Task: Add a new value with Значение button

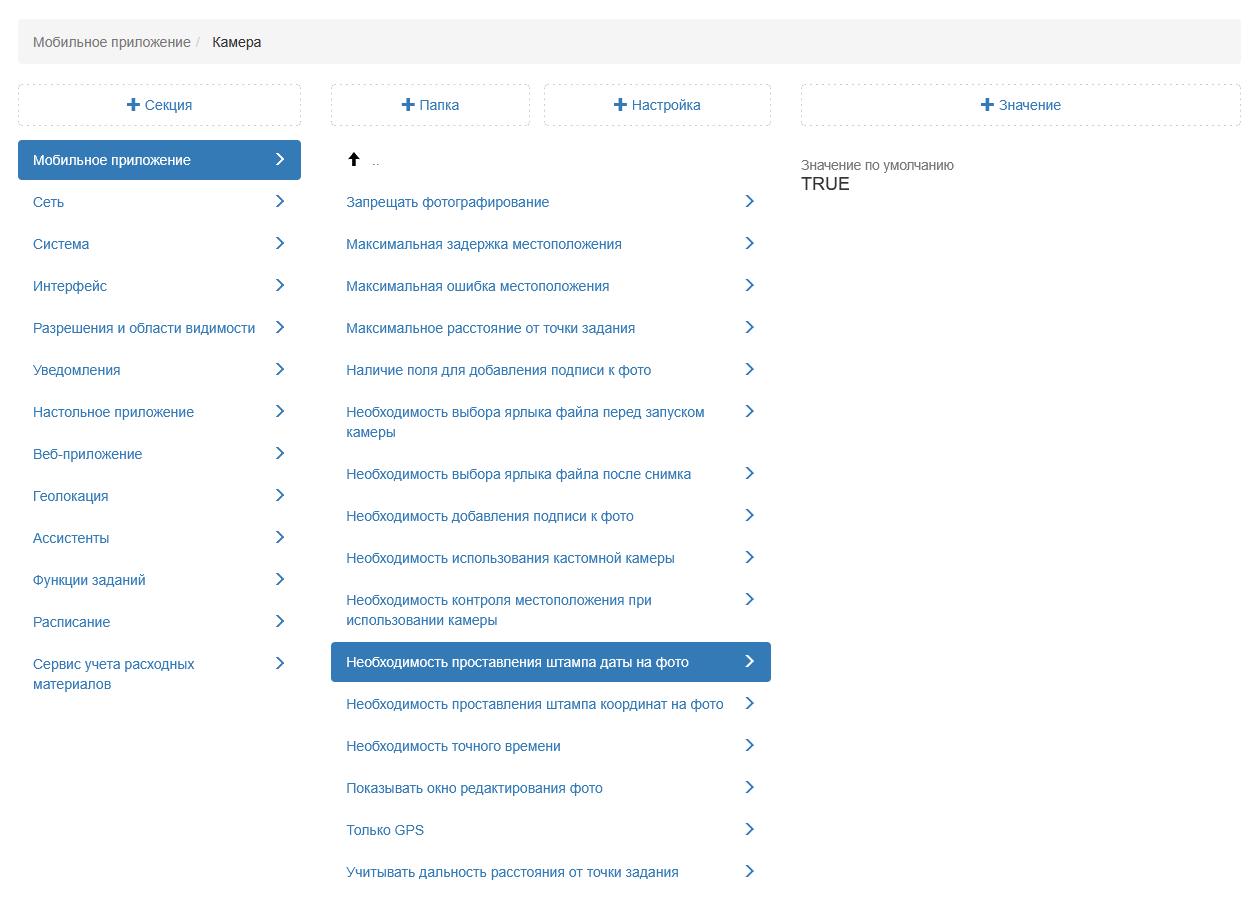Action: 1020,105
